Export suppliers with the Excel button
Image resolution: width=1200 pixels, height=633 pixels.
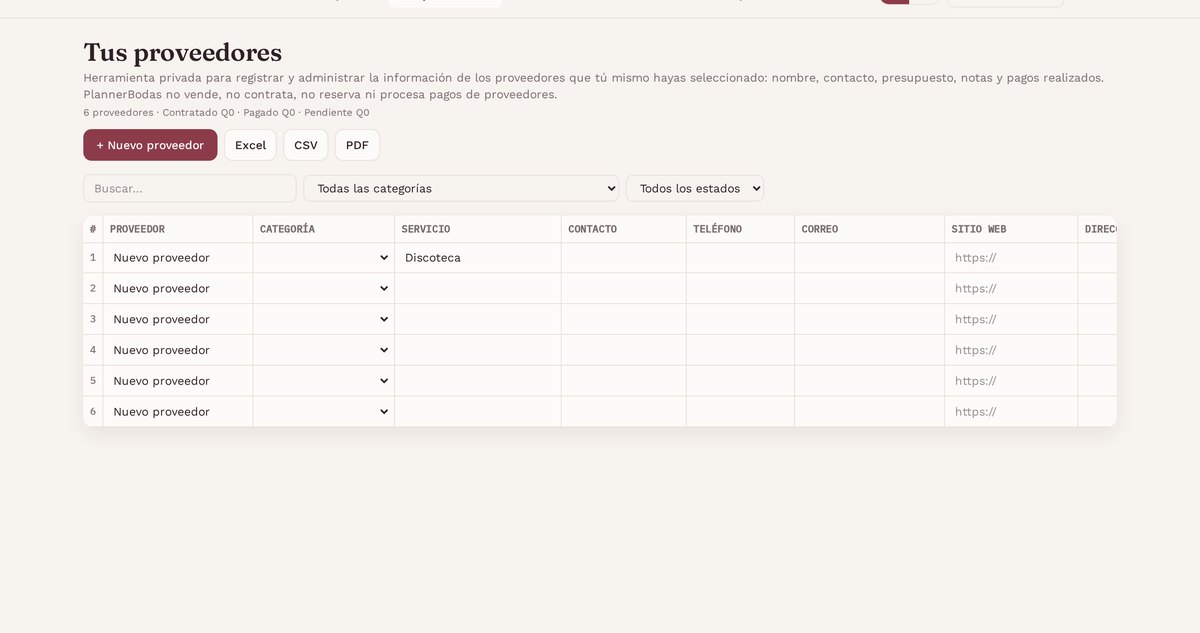point(250,145)
